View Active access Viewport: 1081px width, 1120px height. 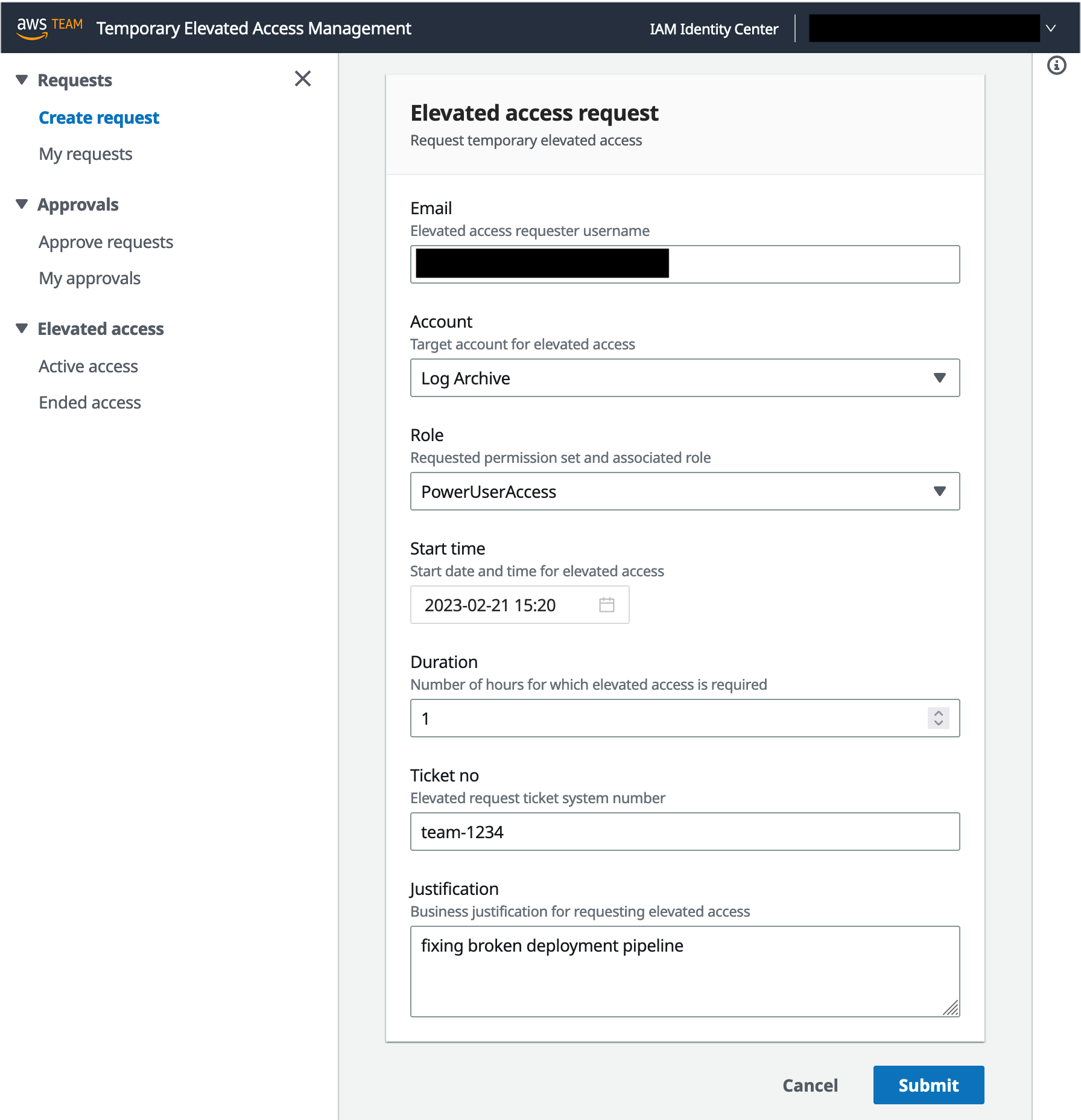pyautogui.click(x=88, y=366)
